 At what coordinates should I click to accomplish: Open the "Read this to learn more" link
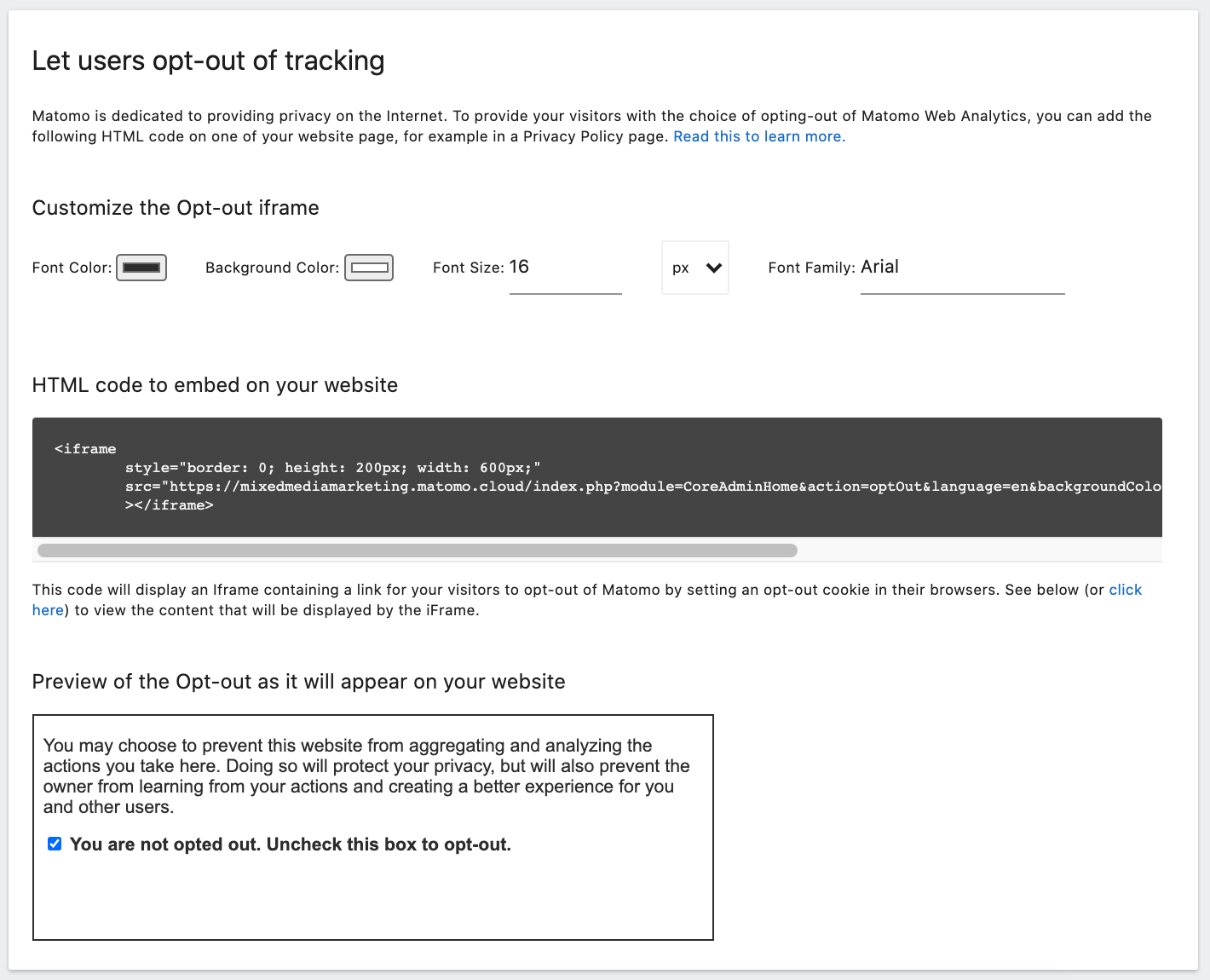click(758, 136)
